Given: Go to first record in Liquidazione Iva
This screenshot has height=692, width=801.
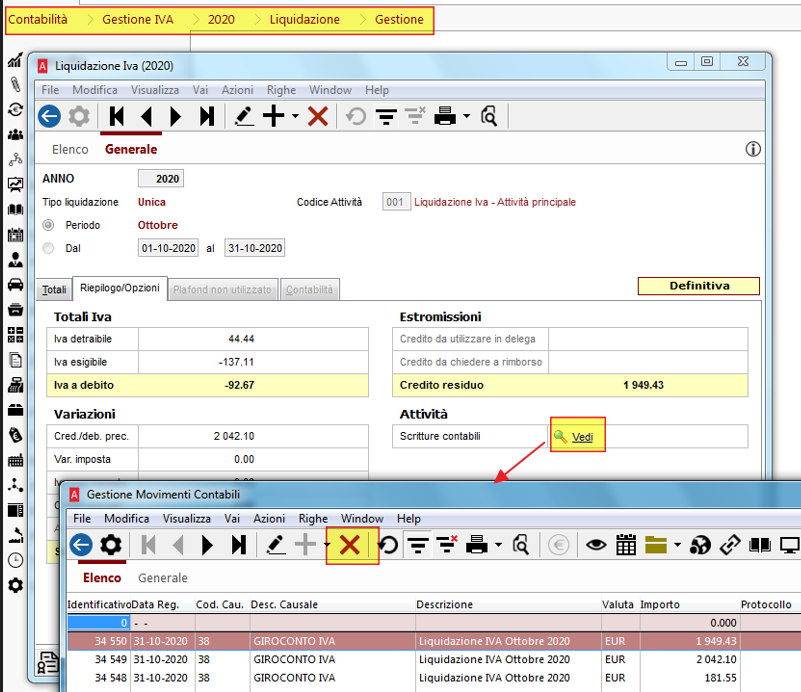Looking at the screenshot, I should tap(117, 116).
